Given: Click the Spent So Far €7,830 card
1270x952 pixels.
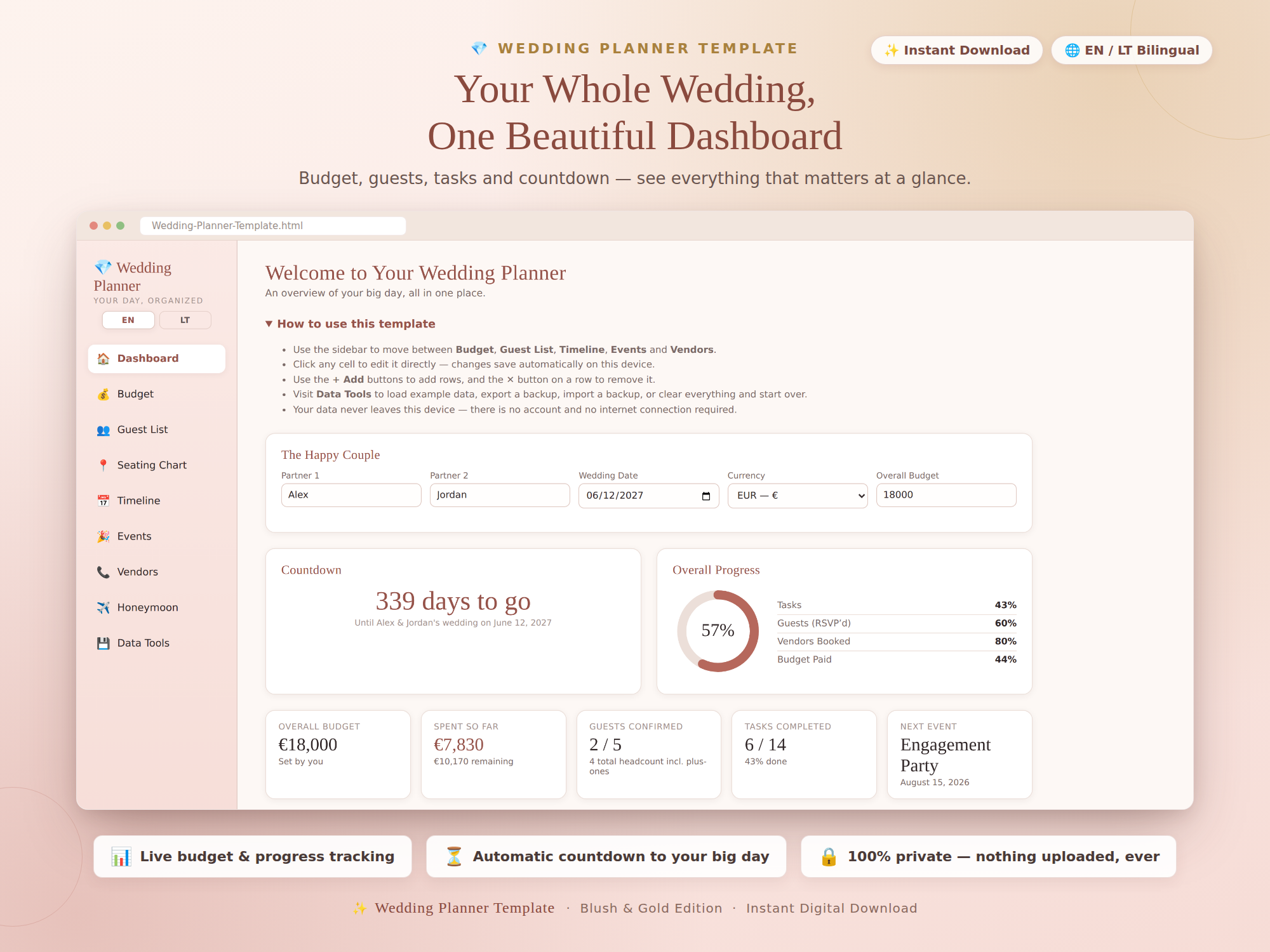Looking at the screenshot, I should point(493,754).
